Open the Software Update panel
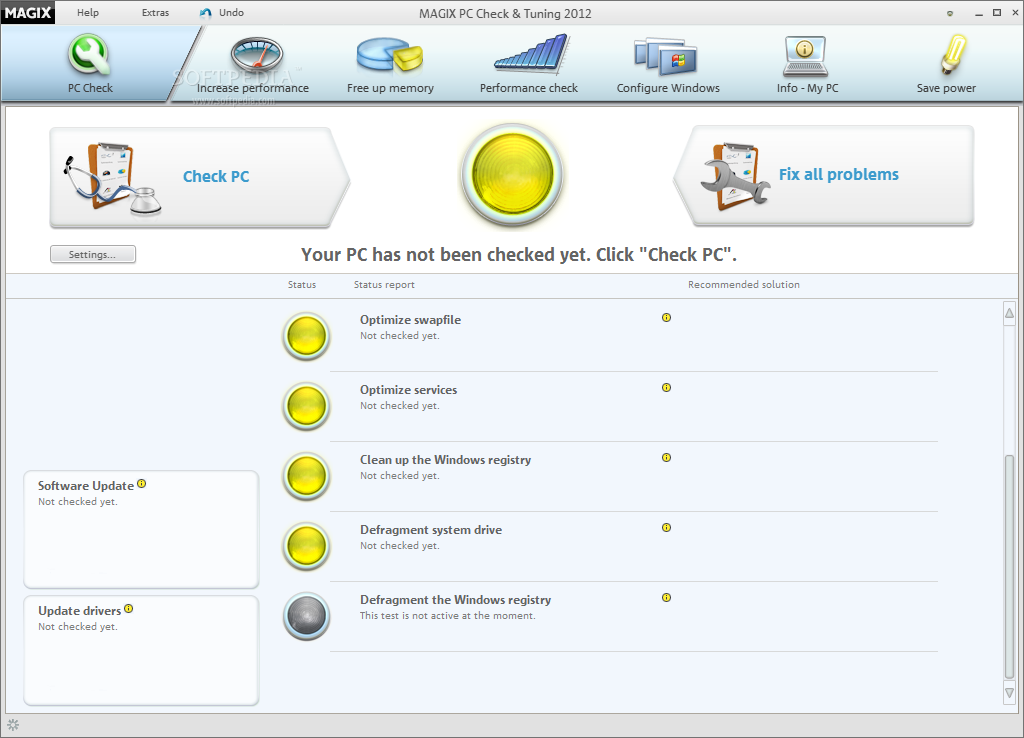The height and width of the screenshot is (738, 1024). (x=141, y=529)
